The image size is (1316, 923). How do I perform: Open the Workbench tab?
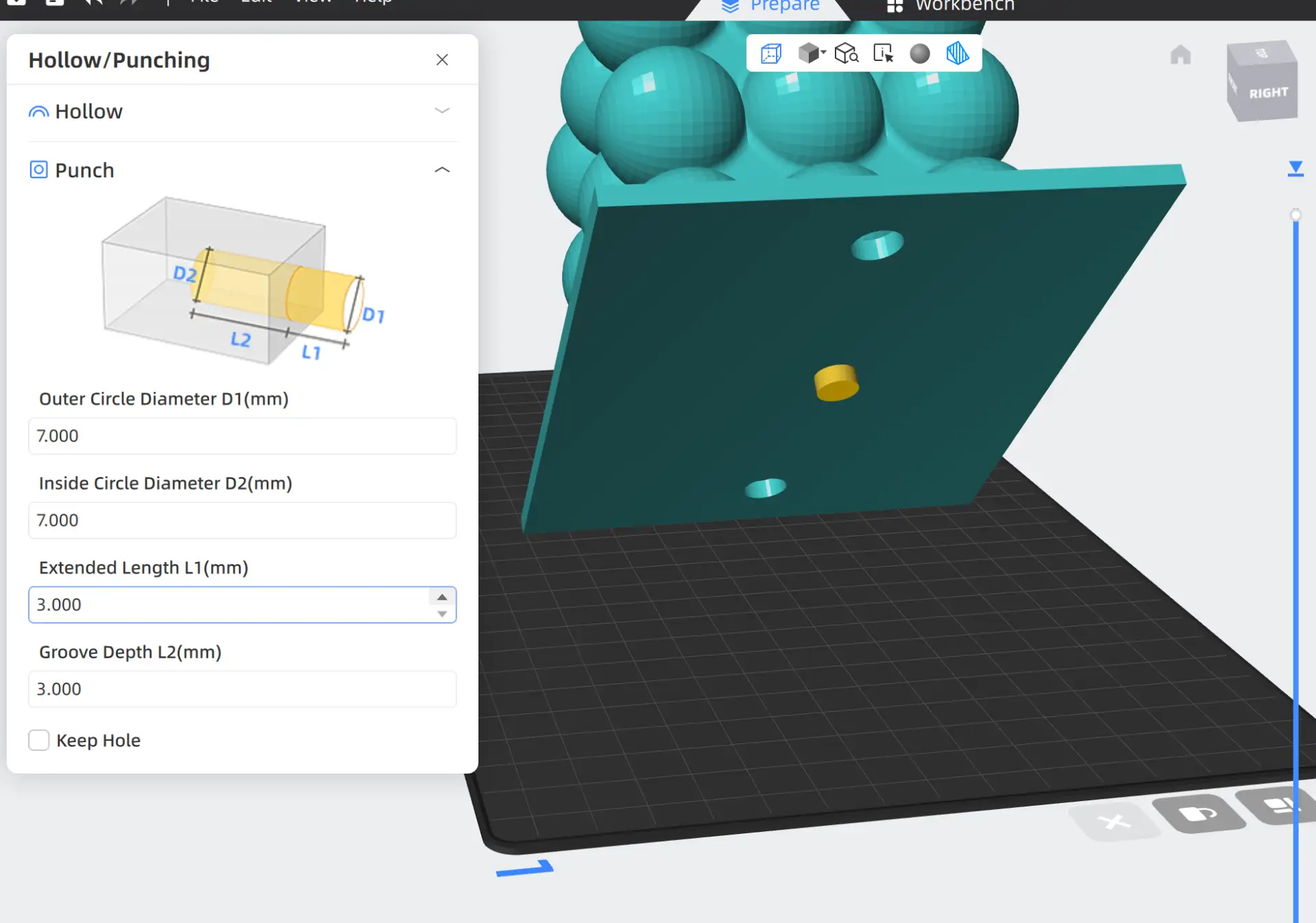tap(951, 6)
